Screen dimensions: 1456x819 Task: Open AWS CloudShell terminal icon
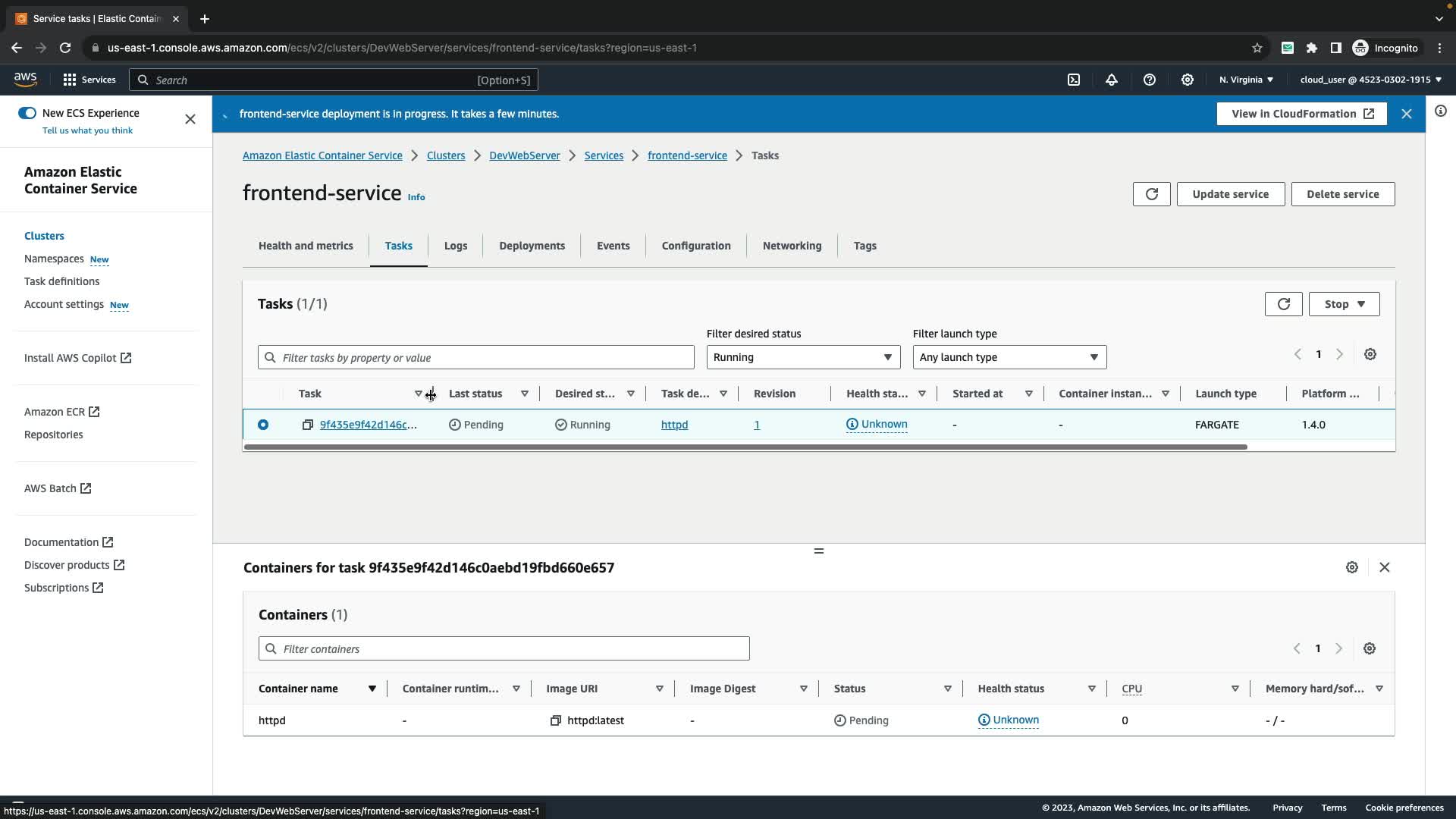(x=1074, y=80)
